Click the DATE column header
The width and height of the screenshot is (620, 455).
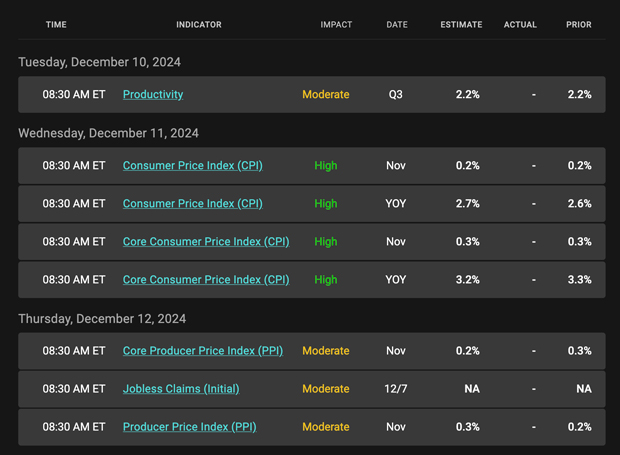coord(397,25)
